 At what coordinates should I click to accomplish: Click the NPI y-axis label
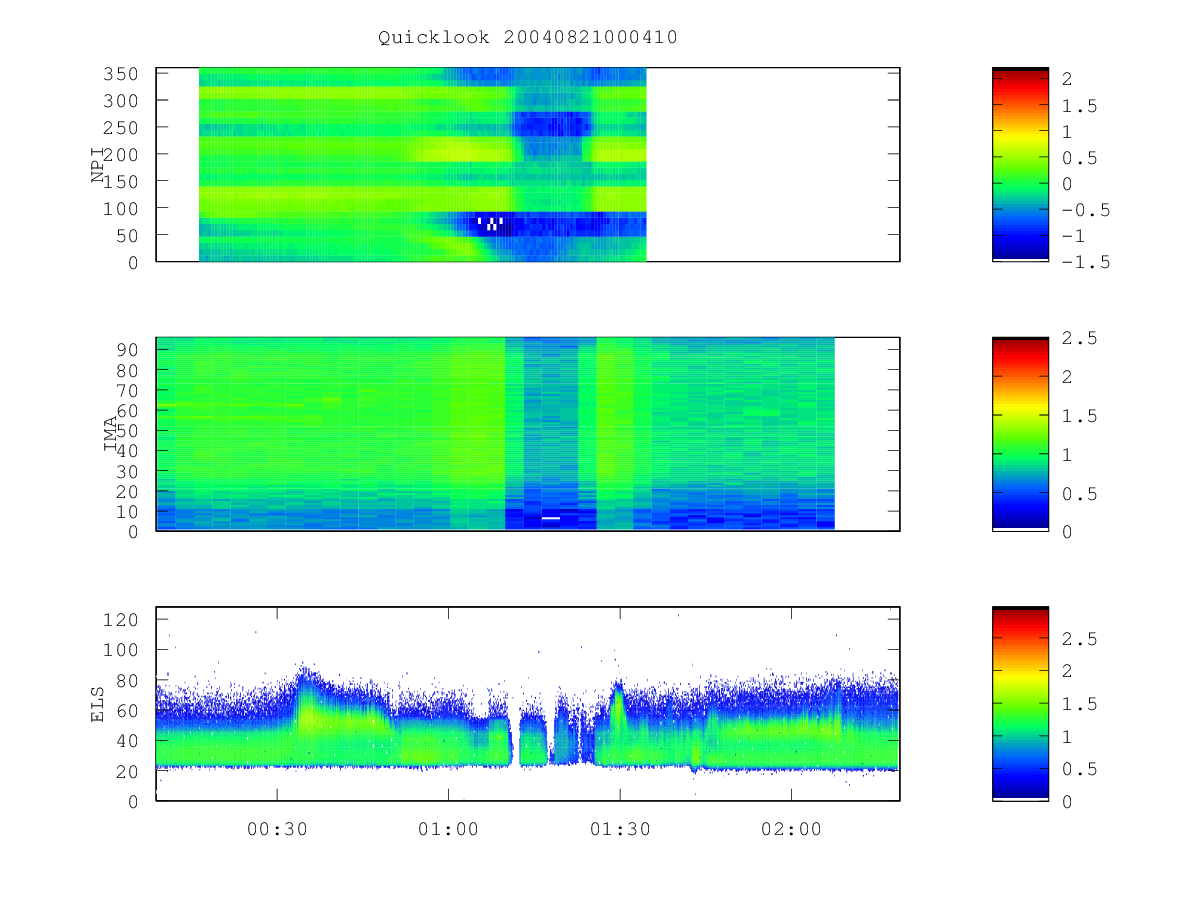98,164
